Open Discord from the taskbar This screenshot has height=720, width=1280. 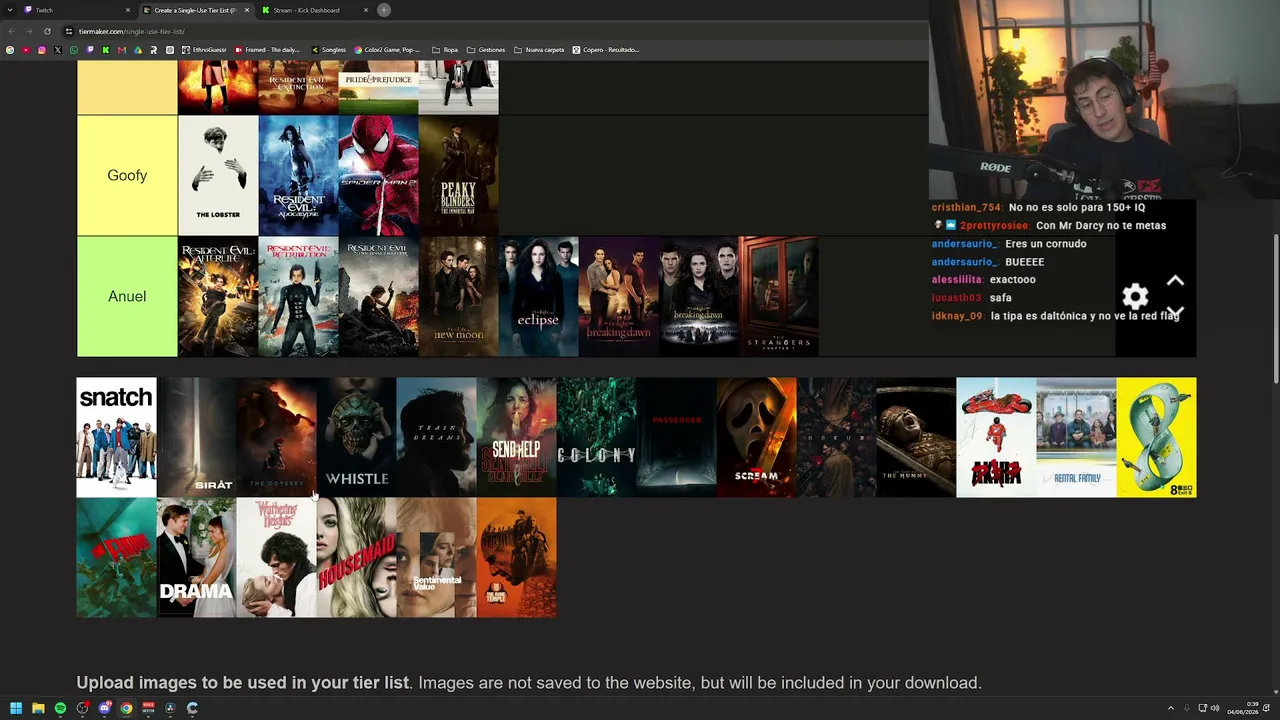pos(104,708)
